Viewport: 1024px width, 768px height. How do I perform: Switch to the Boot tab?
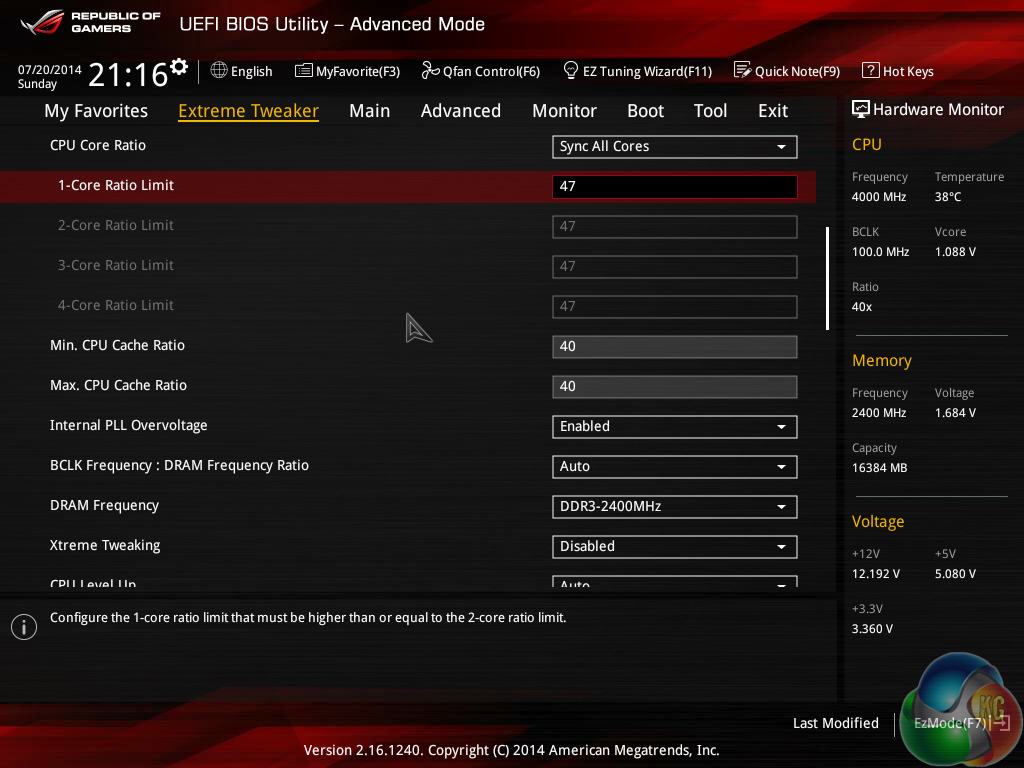[x=645, y=111]
